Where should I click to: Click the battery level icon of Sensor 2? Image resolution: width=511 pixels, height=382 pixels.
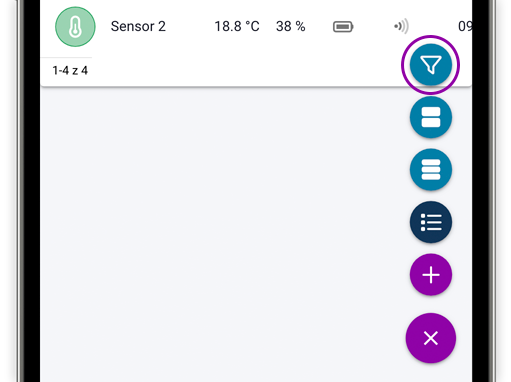click(x=343, y=27)
